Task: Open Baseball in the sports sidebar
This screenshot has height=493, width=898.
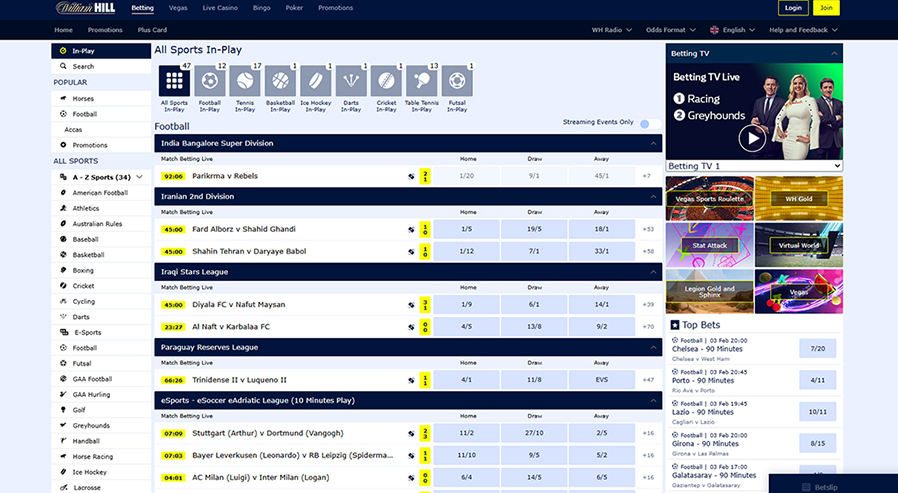Action: pyautogui.click(x=101, y=239)
